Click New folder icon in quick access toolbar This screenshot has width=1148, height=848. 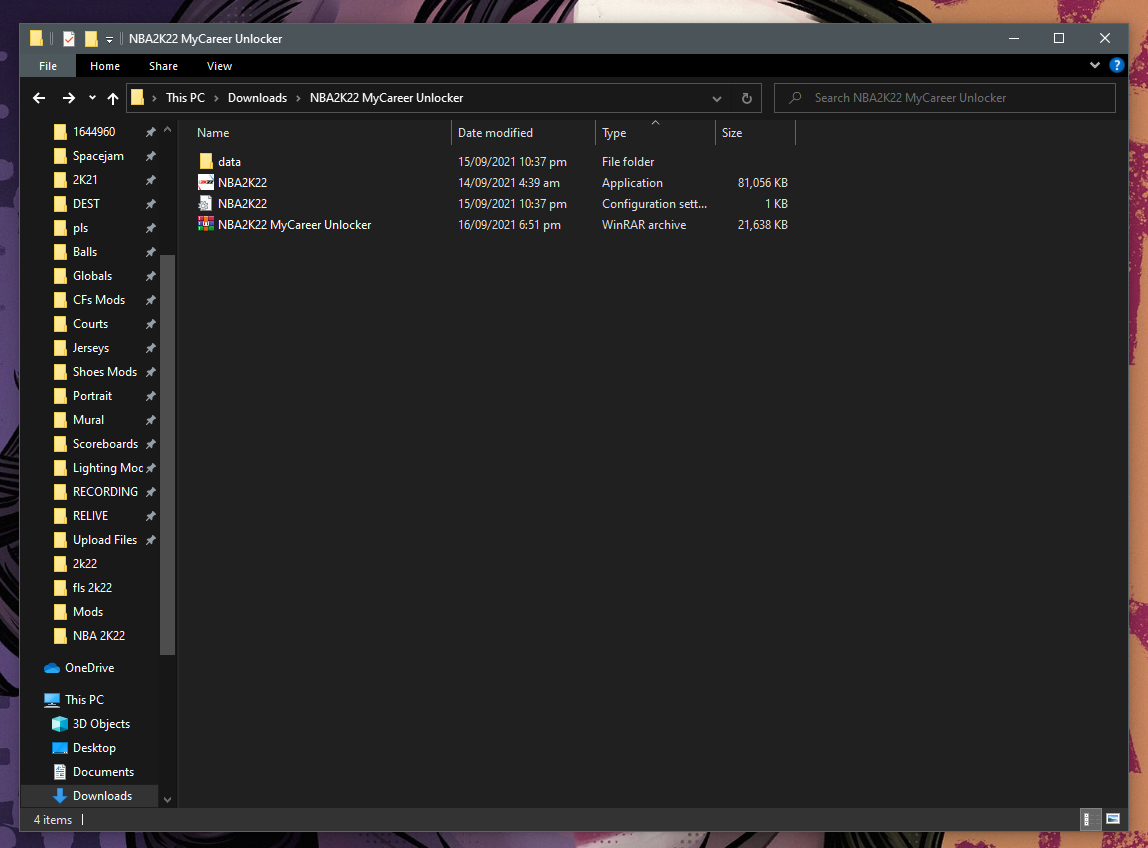[91, 39]
